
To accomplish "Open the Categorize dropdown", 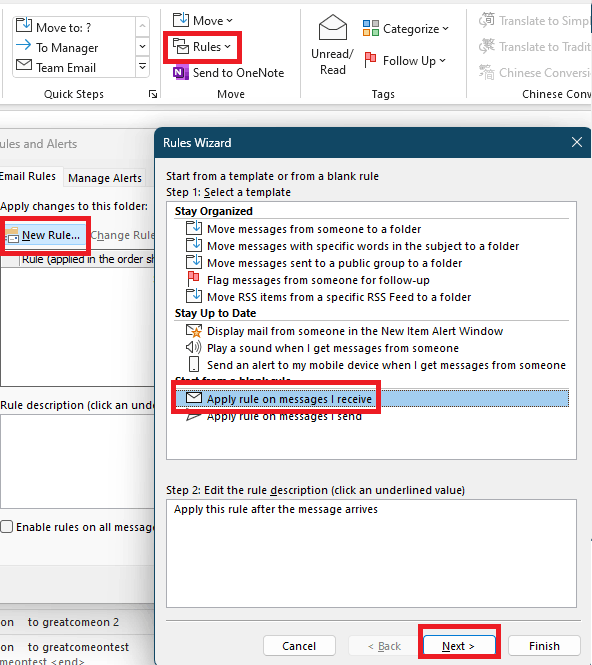I will coord(406,29).
